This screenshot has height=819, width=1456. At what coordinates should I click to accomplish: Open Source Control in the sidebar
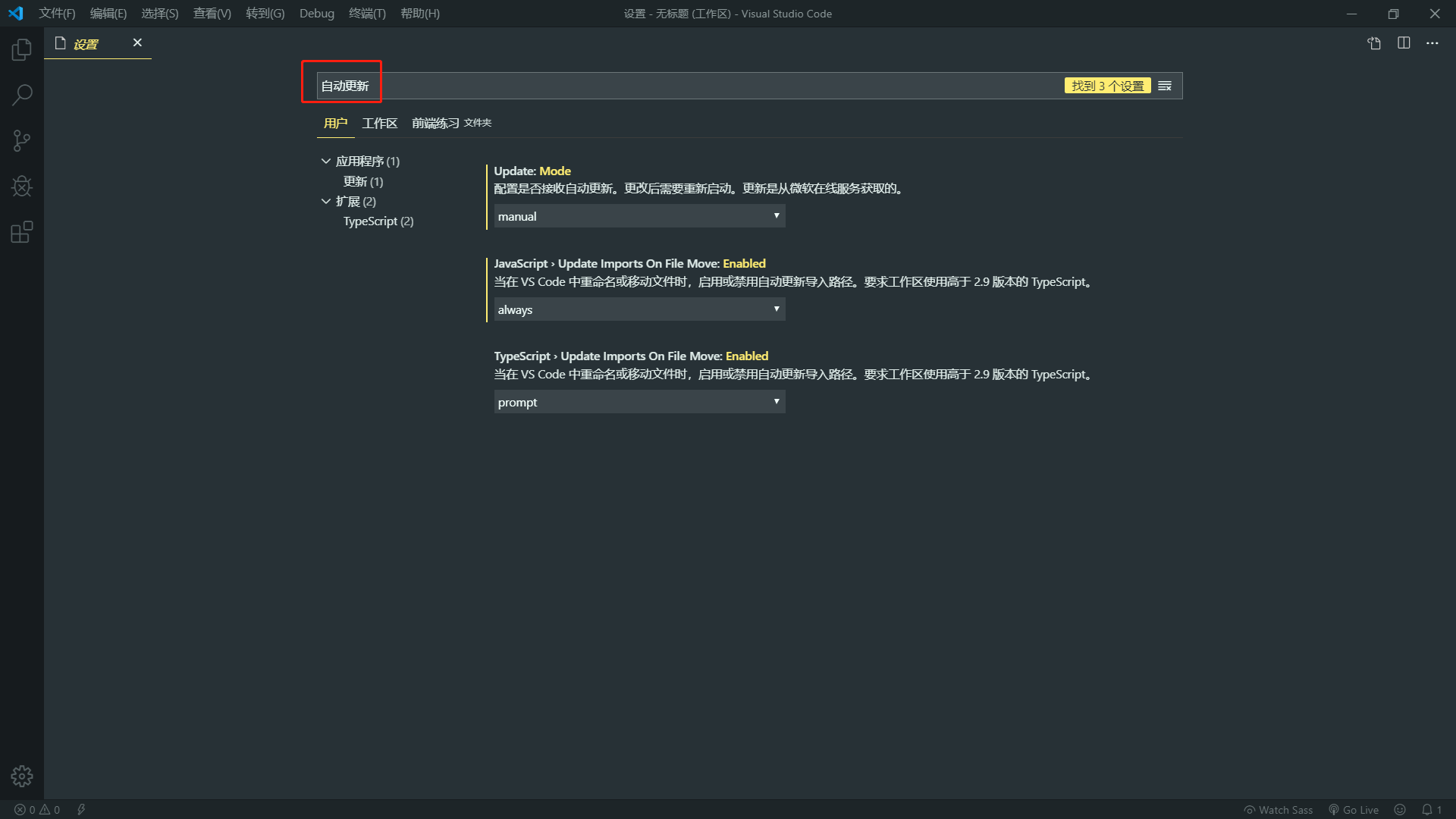[x=22, y=140]
